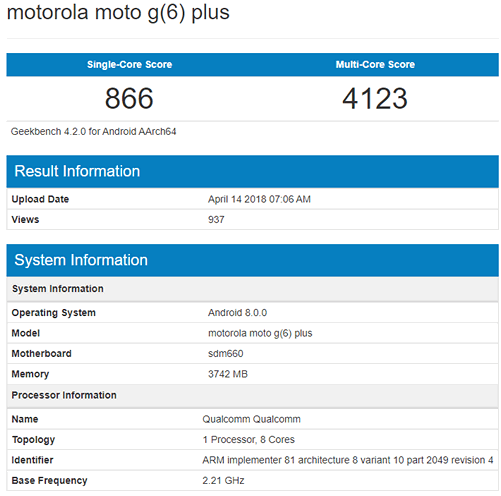Click the 'Android 8.0.0' value
The image size is (501, 496).
[237, 313]
